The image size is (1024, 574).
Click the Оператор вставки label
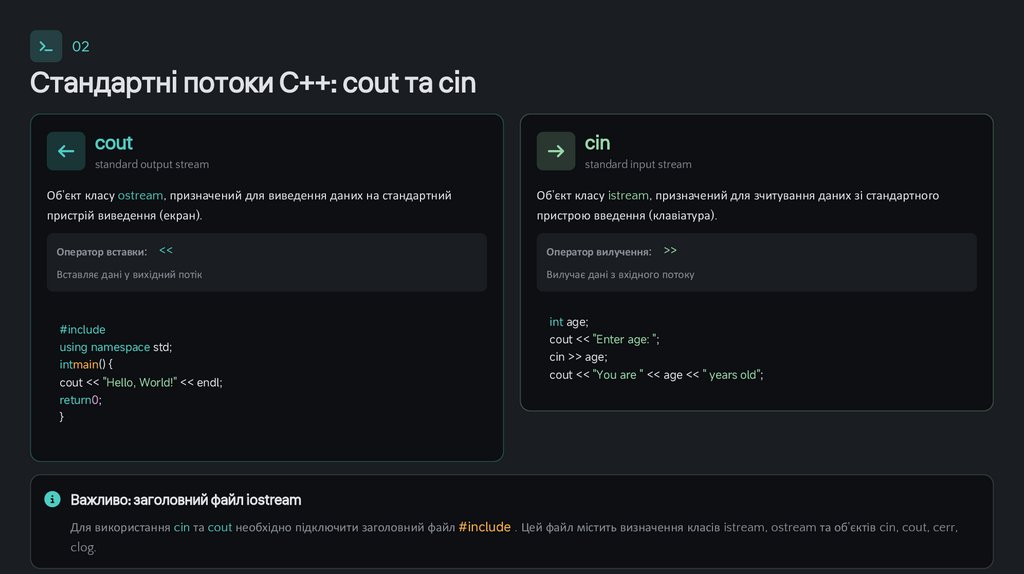coord(101,252)
